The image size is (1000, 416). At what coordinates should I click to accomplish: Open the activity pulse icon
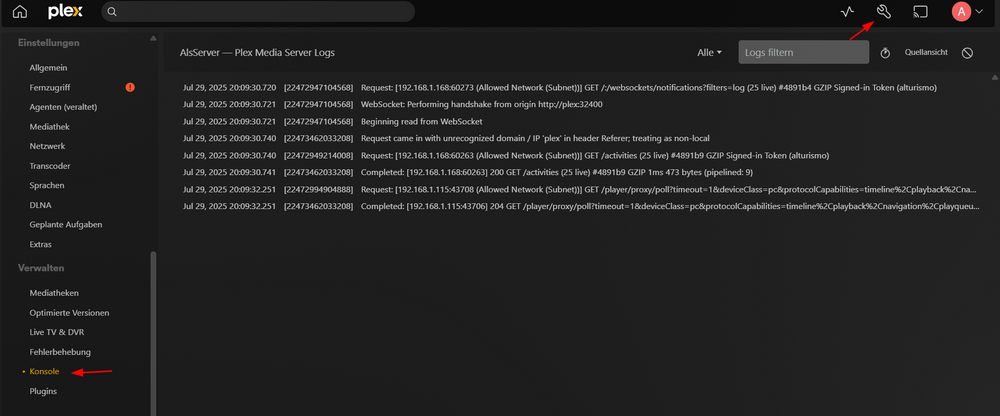pos(847,11)
